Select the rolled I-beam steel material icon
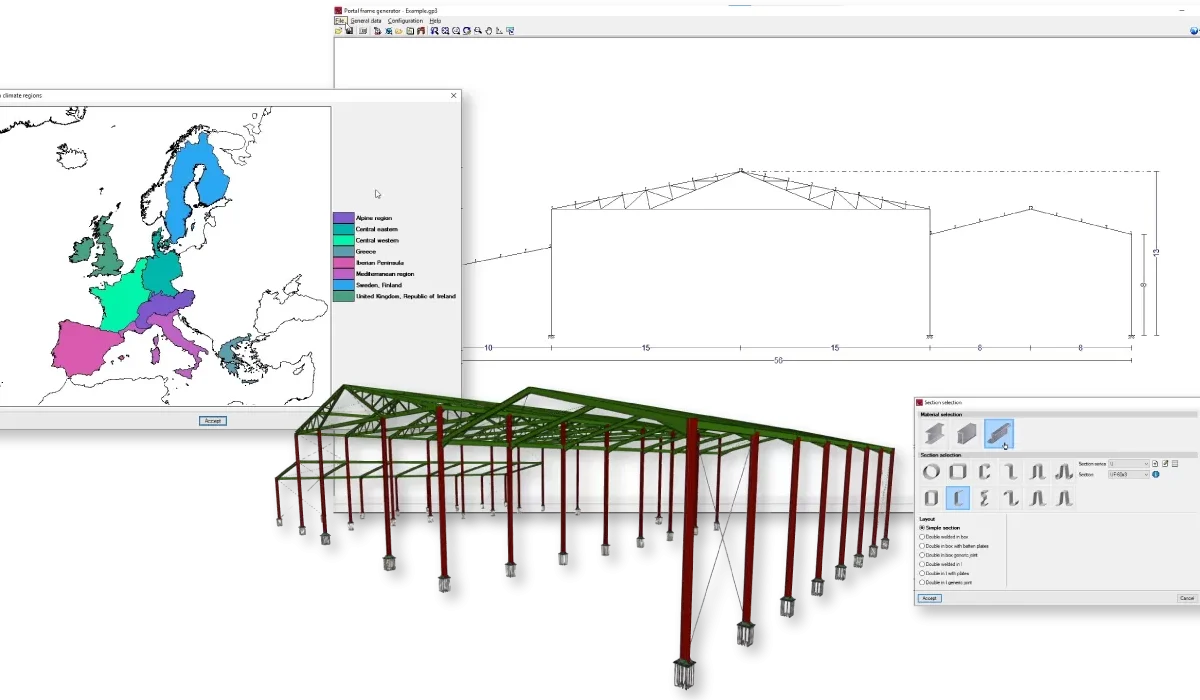The image size is (1200, 700). click(933, 433)
